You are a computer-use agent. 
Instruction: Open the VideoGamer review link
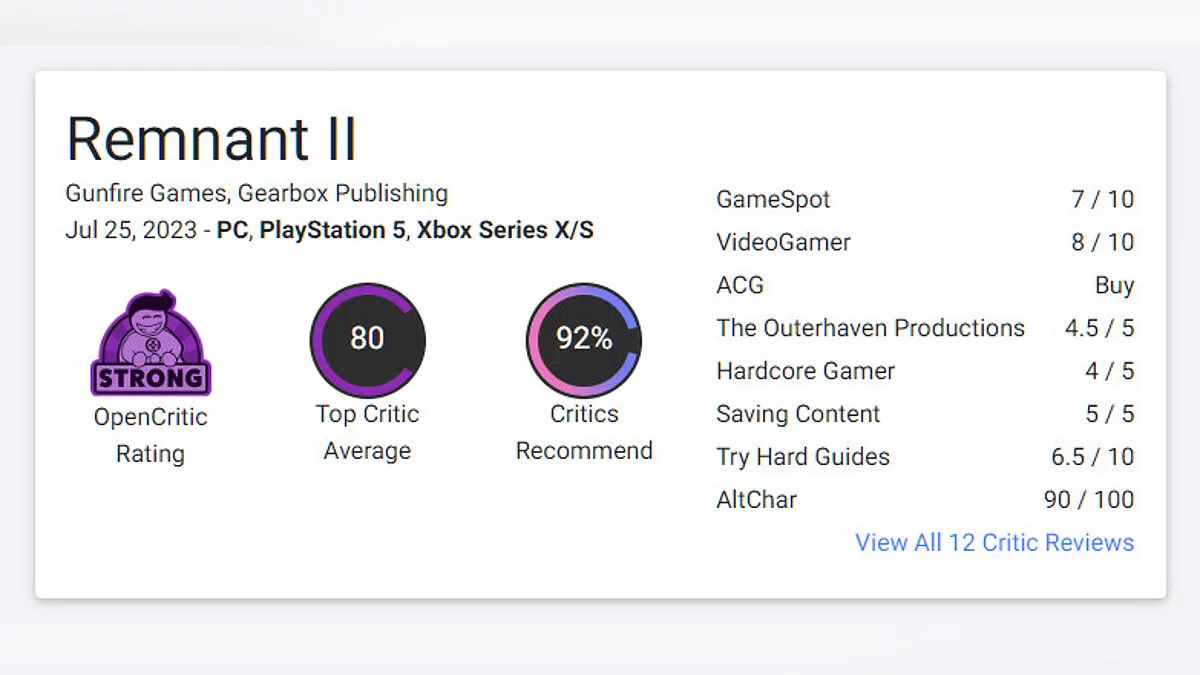pyautogui.click(x=783, y=242)
